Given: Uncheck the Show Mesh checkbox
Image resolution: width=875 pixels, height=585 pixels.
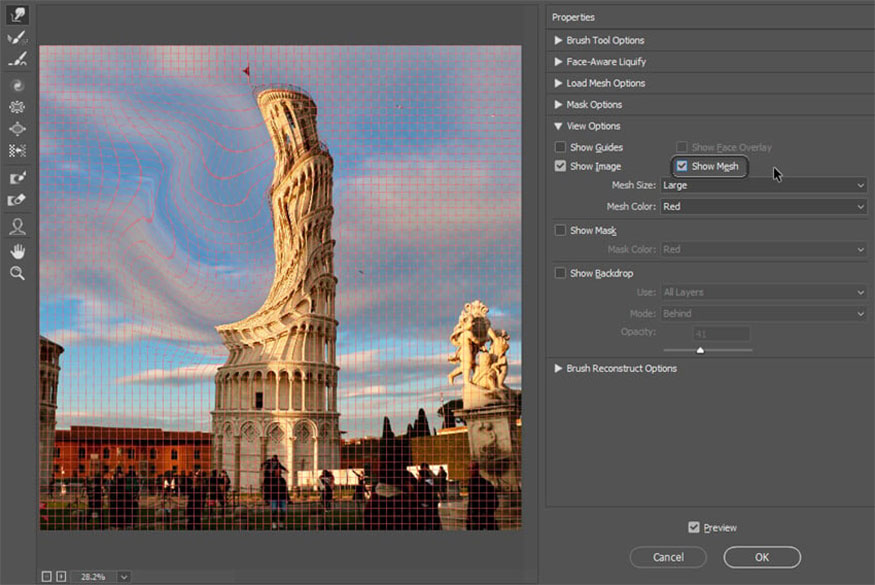Looking at the screenshot, I should [682, 166].
